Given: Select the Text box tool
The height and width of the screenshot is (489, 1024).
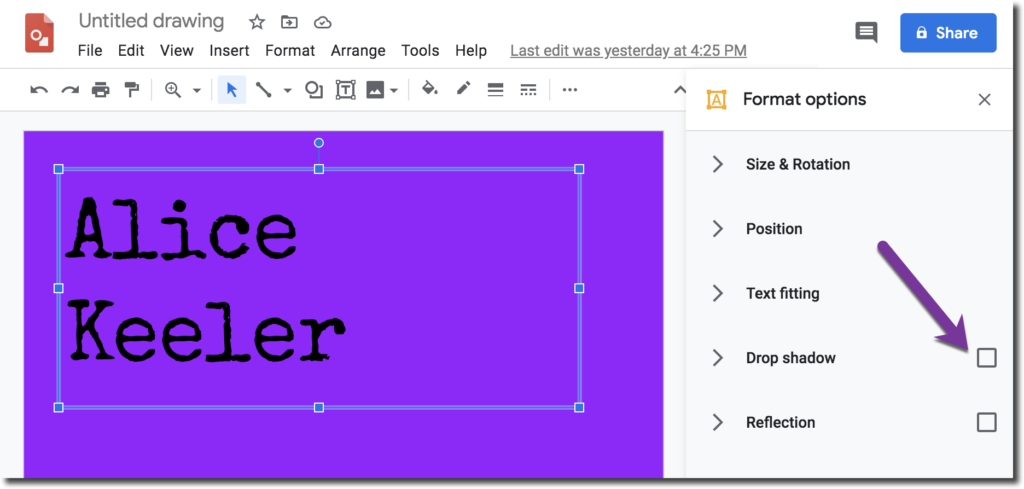Looking at the screenshot, I should 345,90.
